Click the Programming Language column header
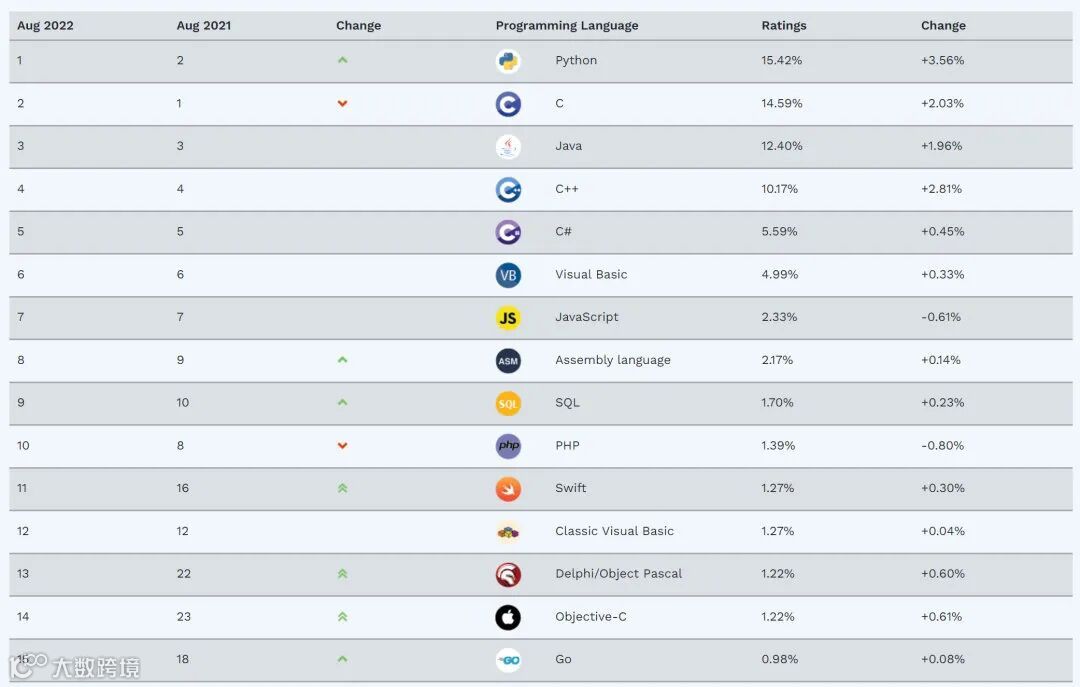The width and height of the screenshot is (1080, 687). click(x=566, y=26)
